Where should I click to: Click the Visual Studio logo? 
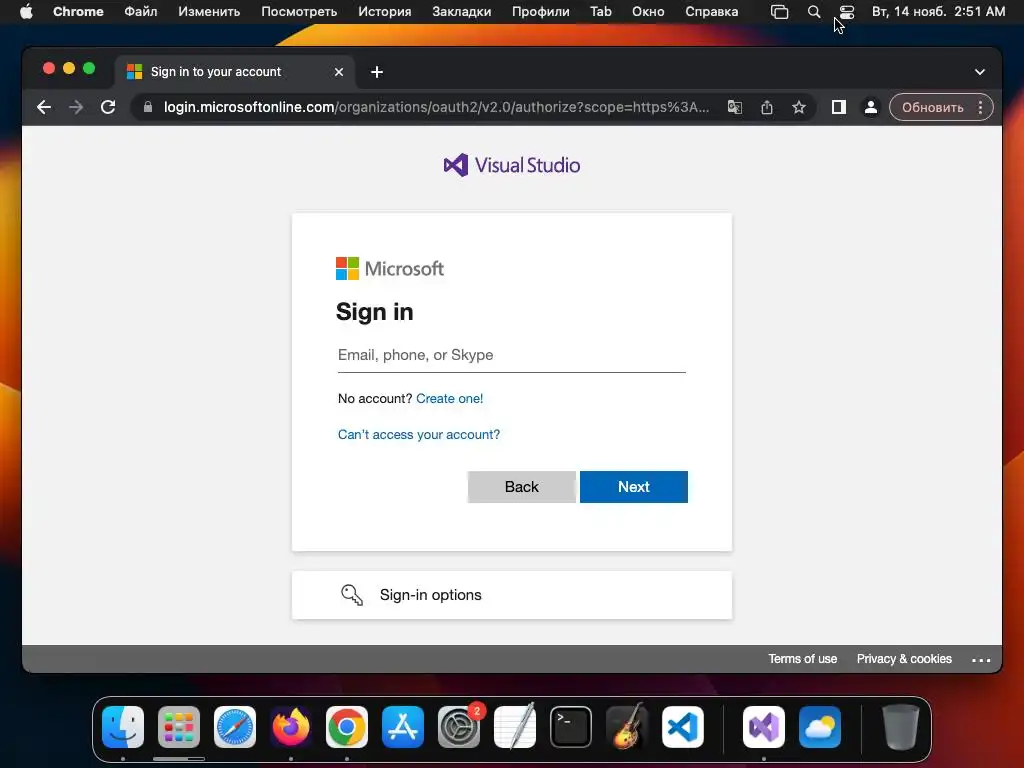click(511, 165)
